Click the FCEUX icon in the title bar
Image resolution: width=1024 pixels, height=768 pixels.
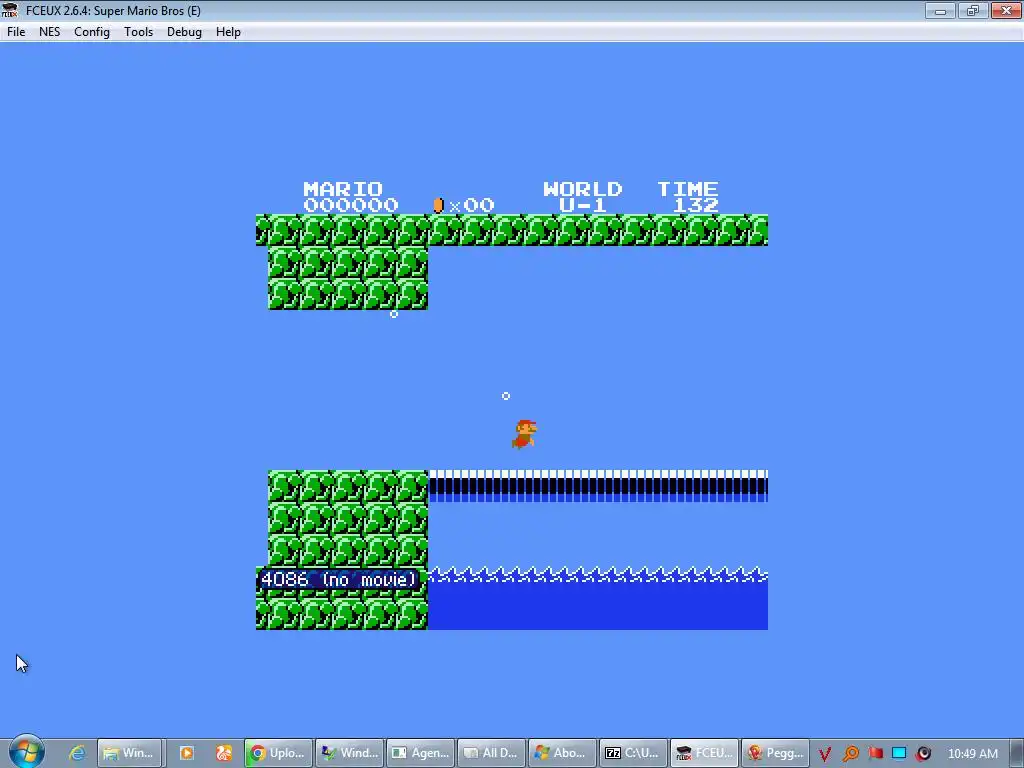10,10
